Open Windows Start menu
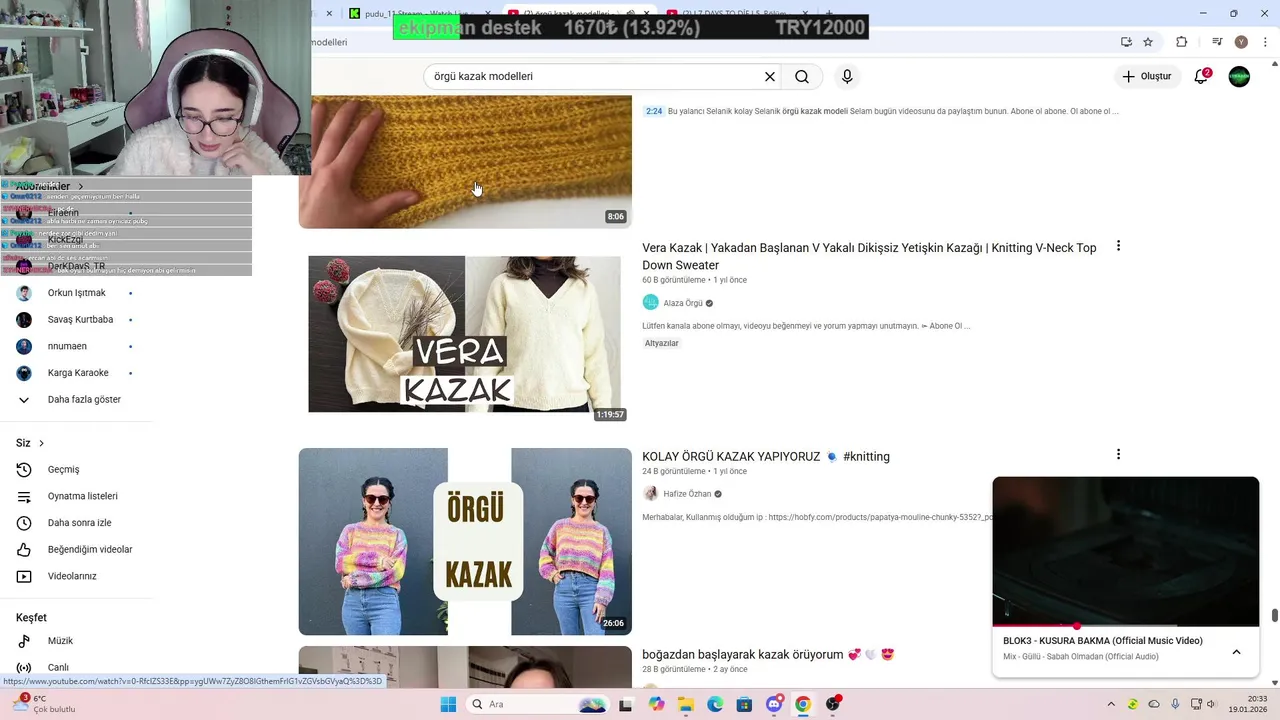The width and height of the screenshot is (1280, 720). pos(448,704)
